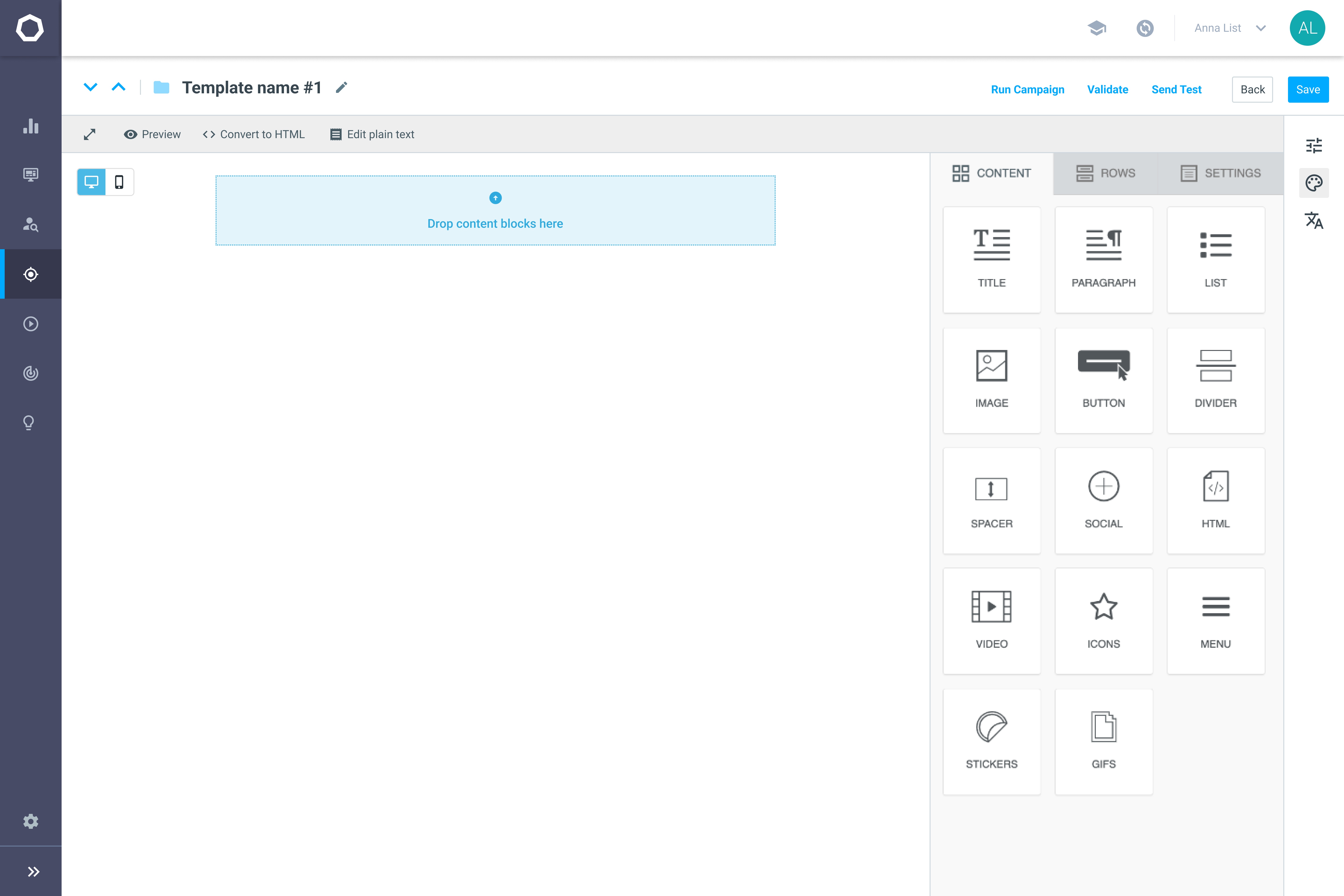The height and width of the screenshot is (896, 1344).
Task: Select the LIST content block
Action: [1215, 260]
